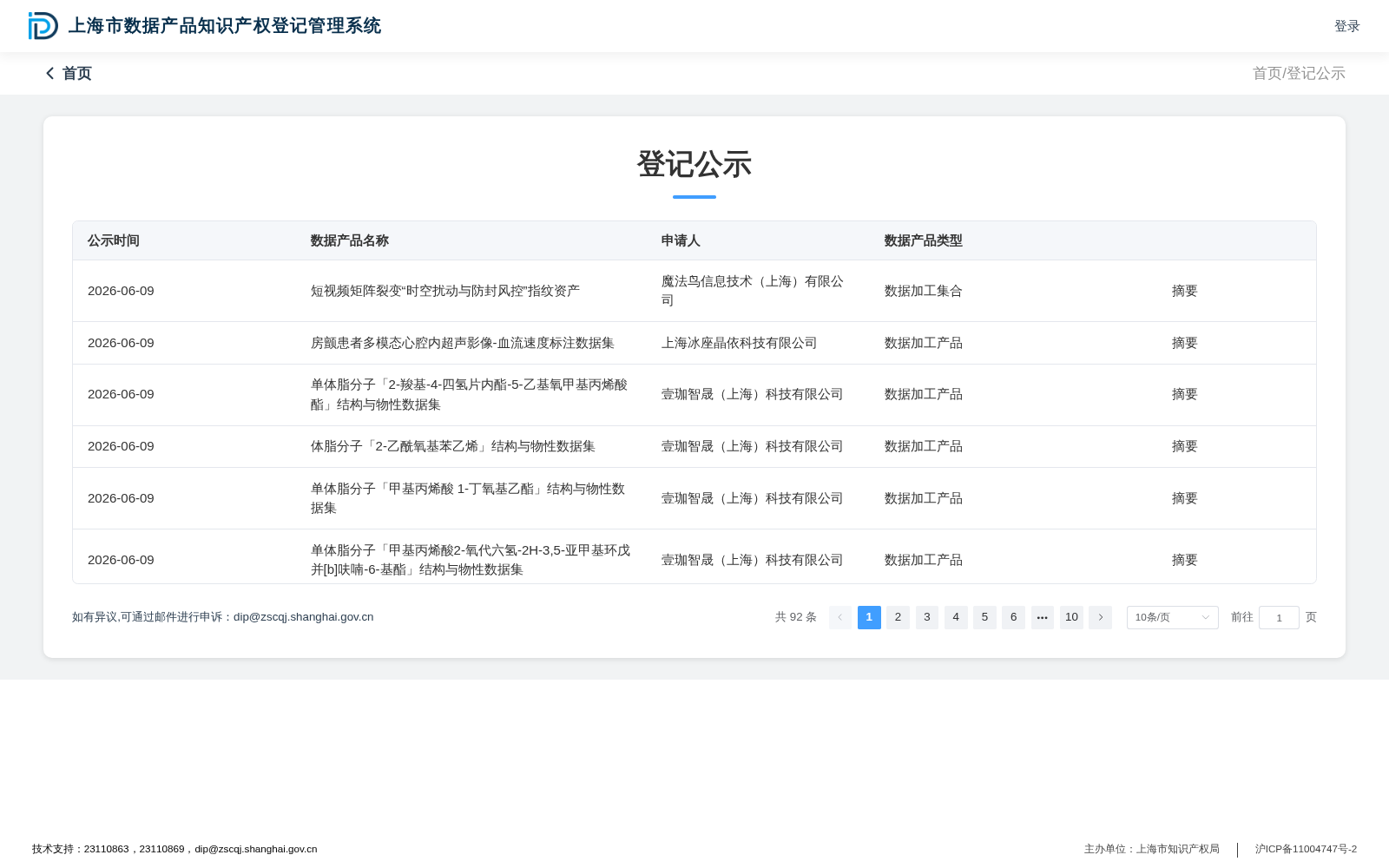Open 摘要 for 甲基丙烯酸 1-丁氧基乙酯 row
This screenshot has height=868, width=1389.
1185,498
